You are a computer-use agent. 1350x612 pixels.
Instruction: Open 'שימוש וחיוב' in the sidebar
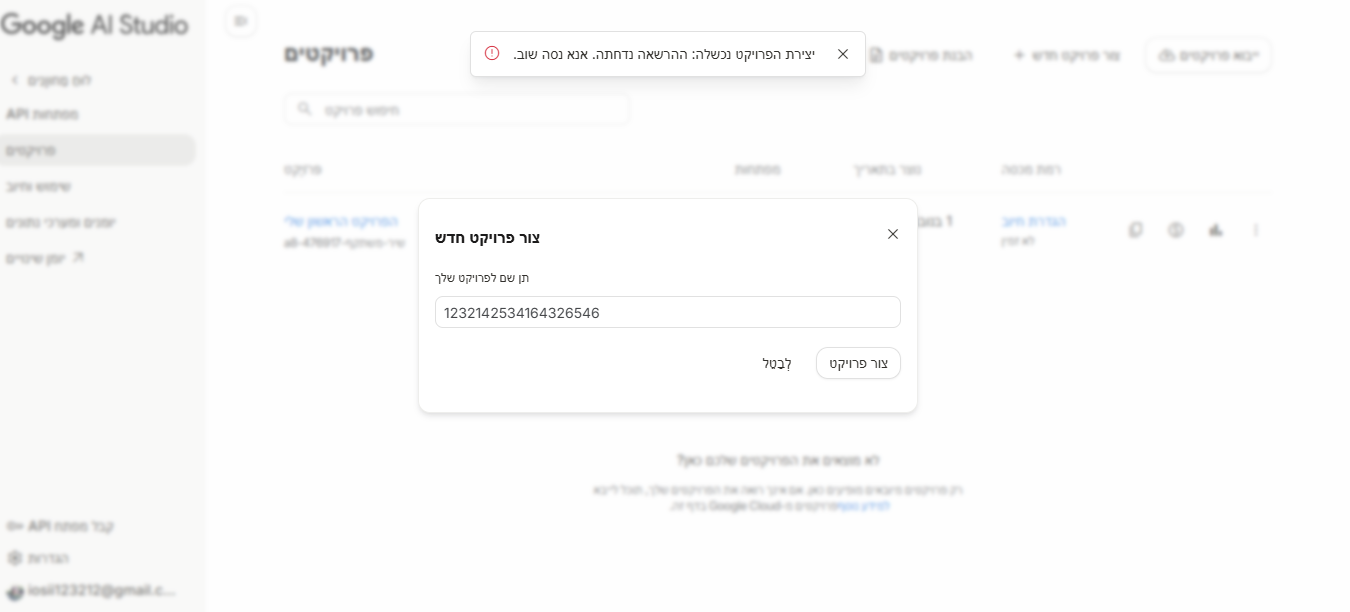39,186
